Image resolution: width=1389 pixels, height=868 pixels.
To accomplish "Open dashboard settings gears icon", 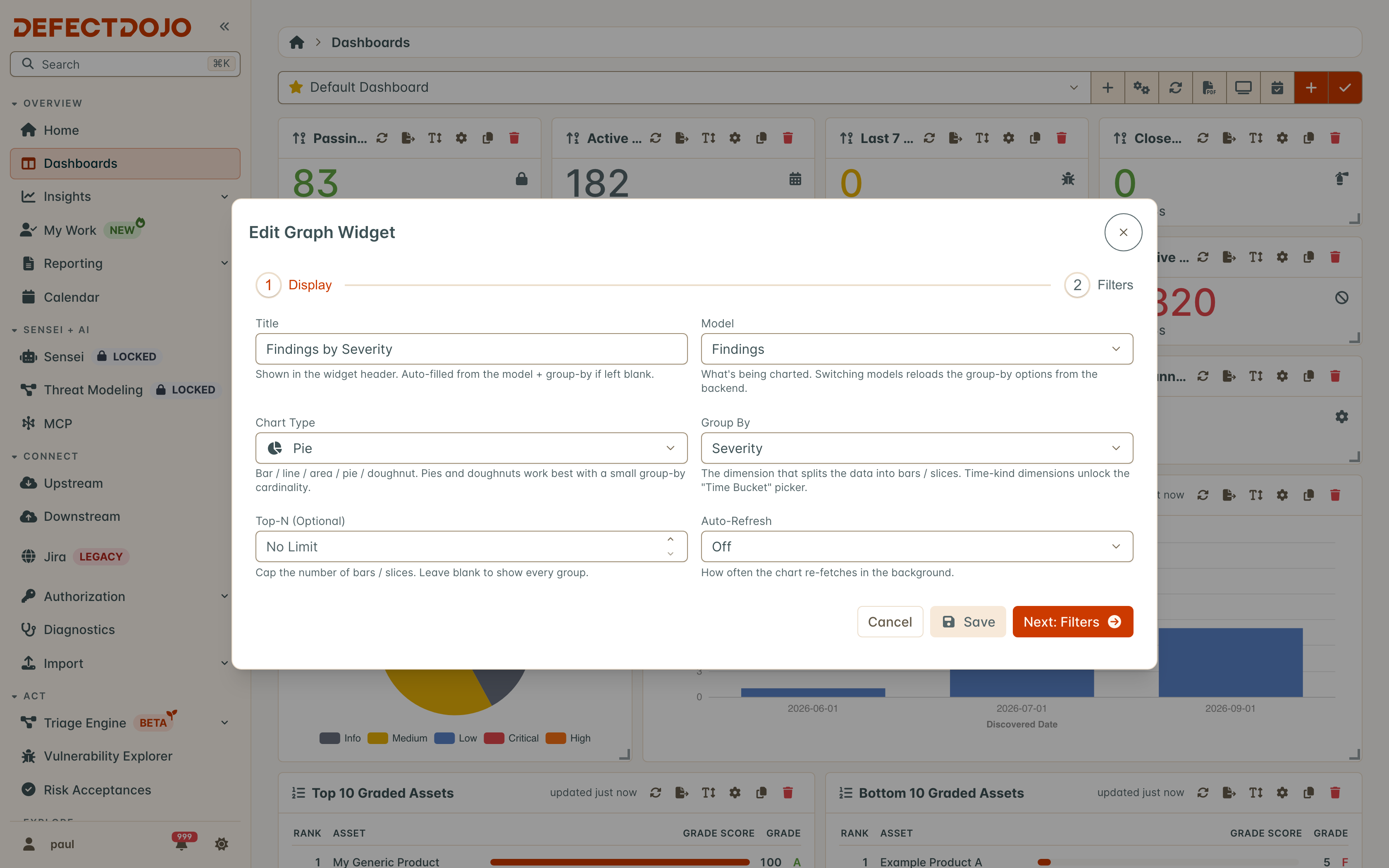I will click(1141, 87).
